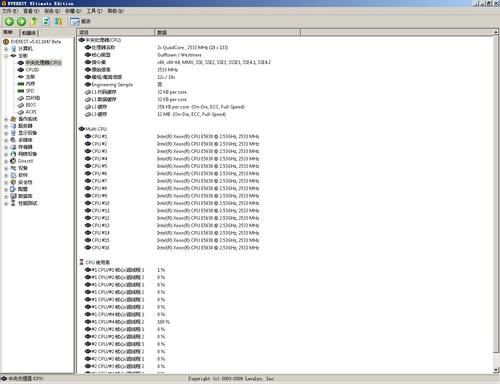Expand the DirectX tree node

(6, 161)
